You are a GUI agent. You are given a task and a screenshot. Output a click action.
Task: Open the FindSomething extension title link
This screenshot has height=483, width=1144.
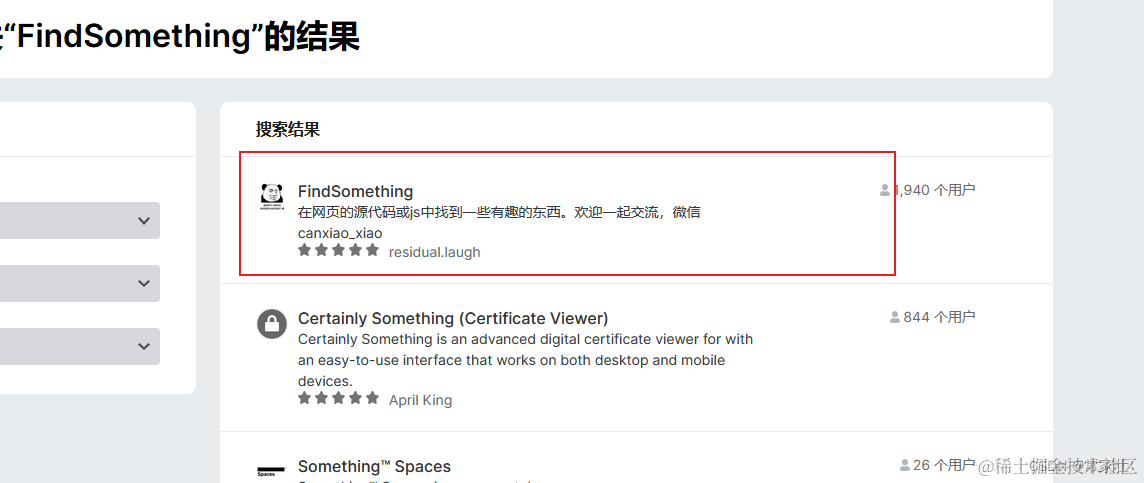tap(355, 191)
